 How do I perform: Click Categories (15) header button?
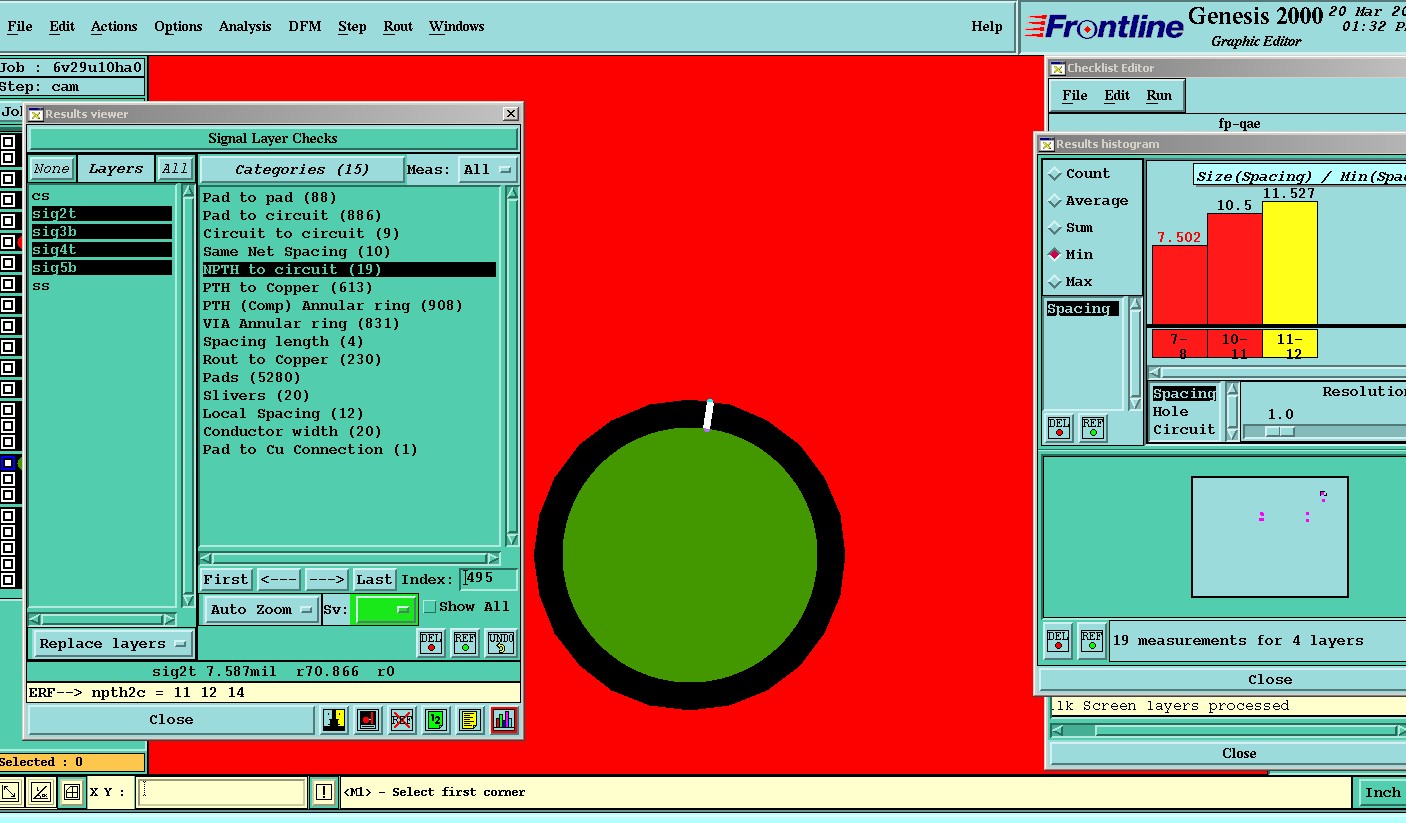(x=302, y=169)
